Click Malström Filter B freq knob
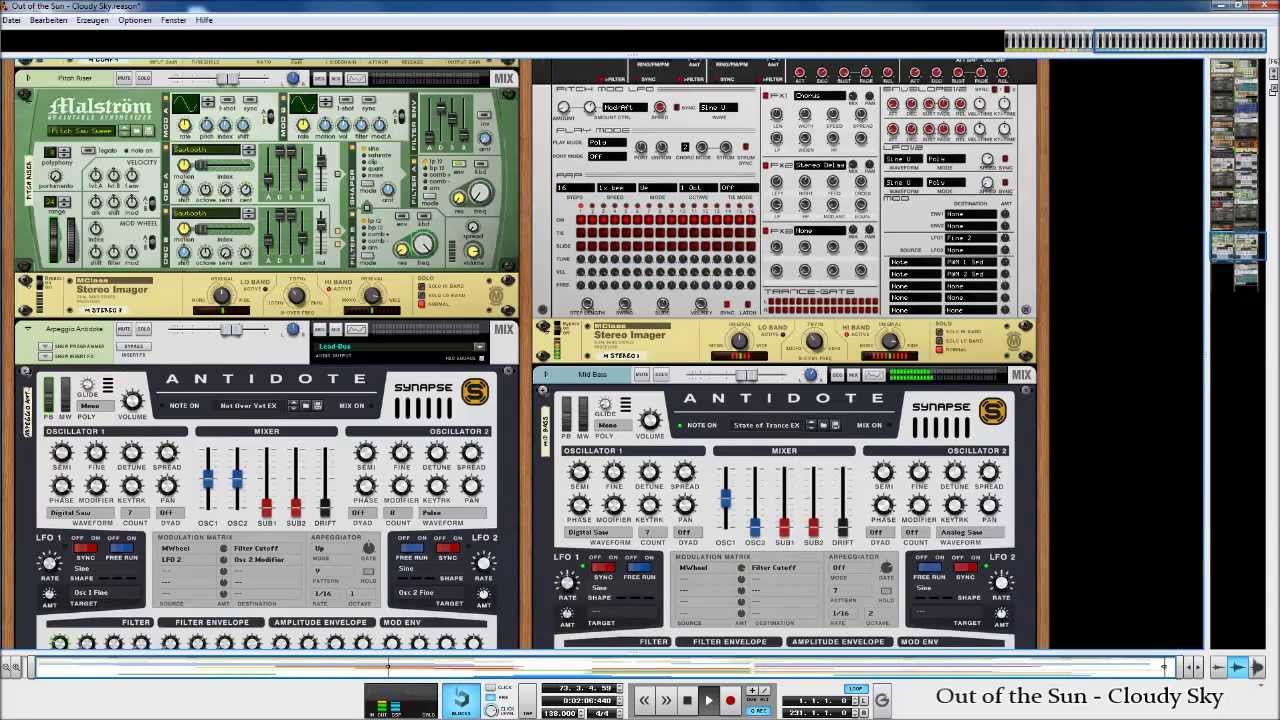 pos(423,245)
